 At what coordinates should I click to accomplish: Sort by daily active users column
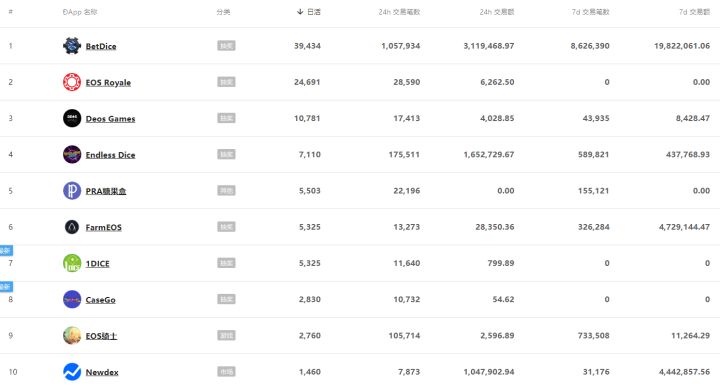pos(309,12)
